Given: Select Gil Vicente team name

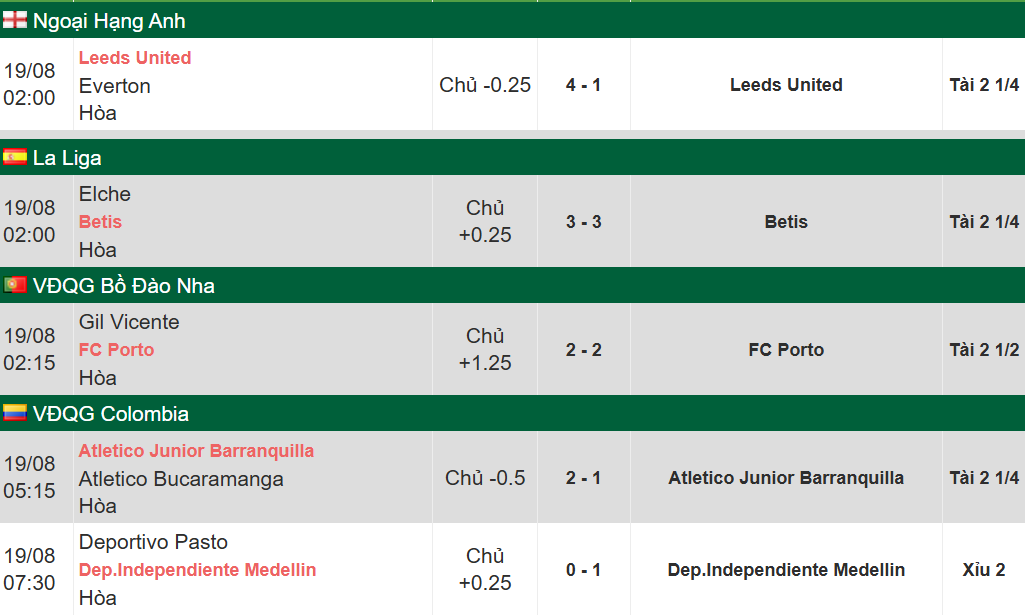Looking at the screenshot, I should pyautogui.click(x=129, y=322).
